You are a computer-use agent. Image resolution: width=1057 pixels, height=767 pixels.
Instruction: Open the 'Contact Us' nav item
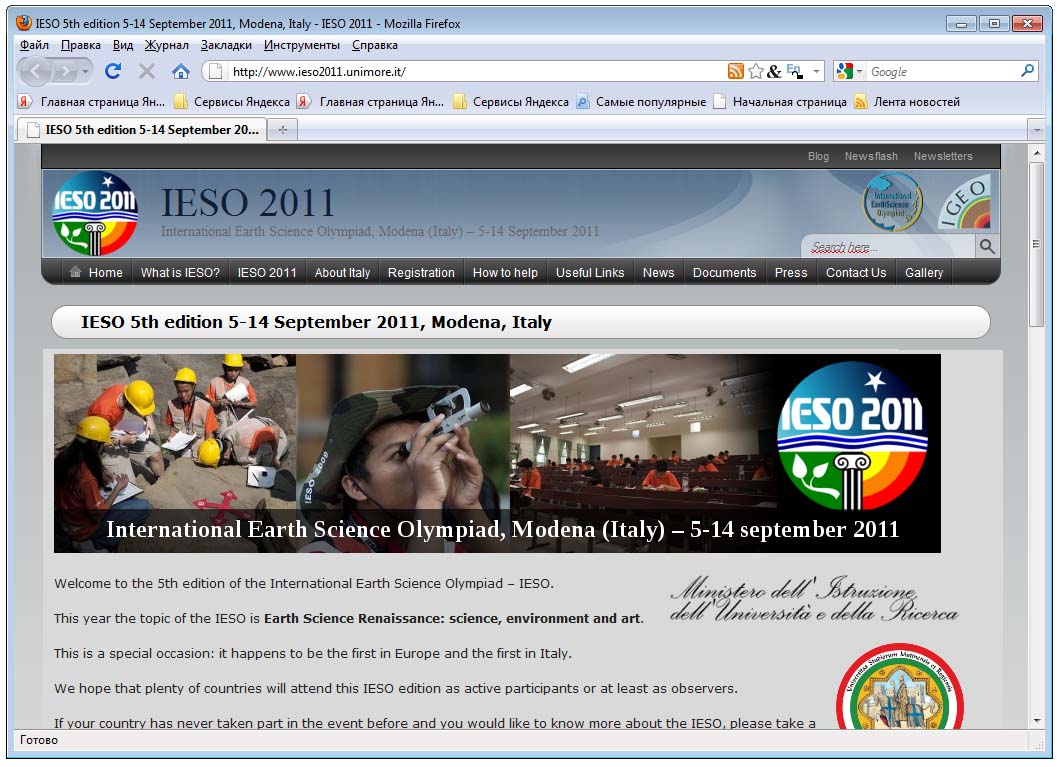(x=856, y=272)
